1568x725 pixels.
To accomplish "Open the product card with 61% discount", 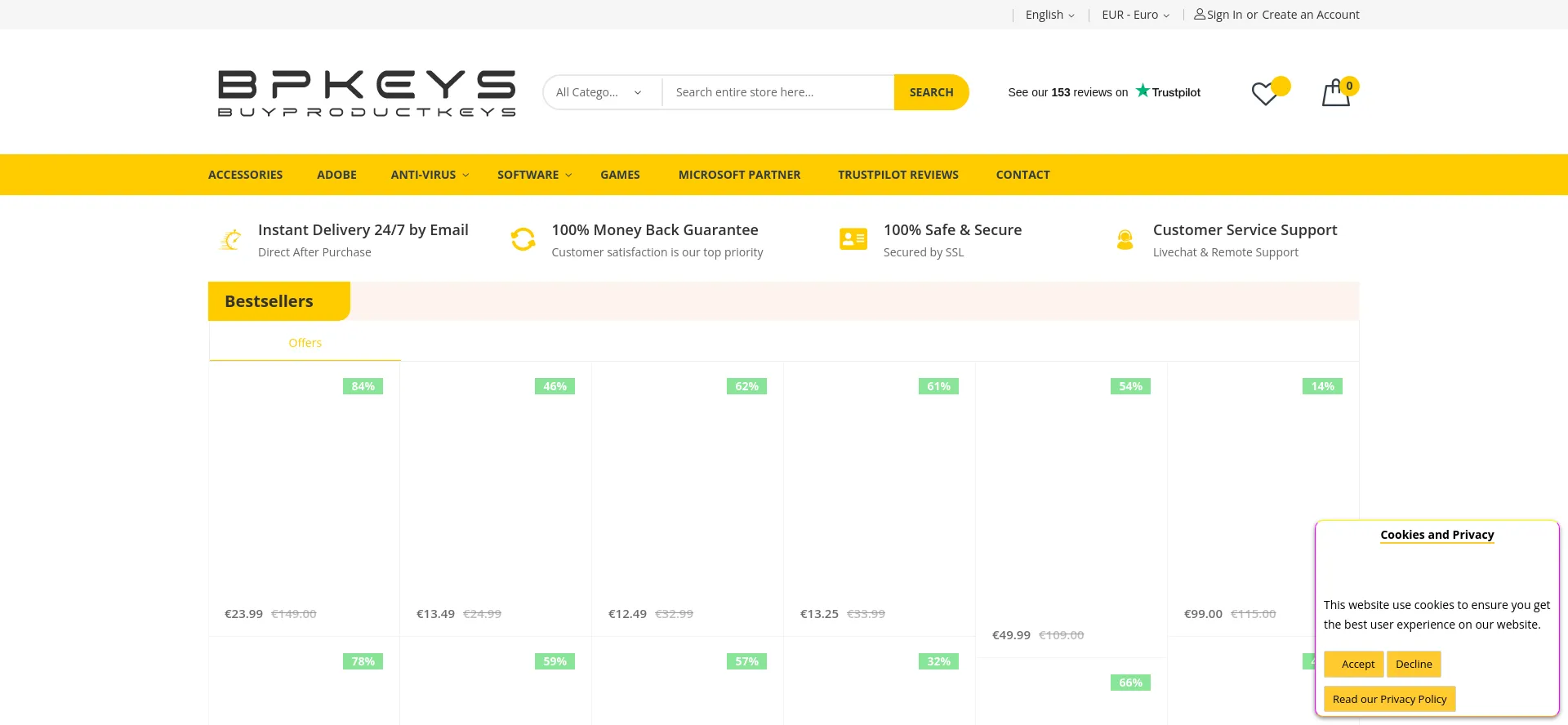I will 880,499.
